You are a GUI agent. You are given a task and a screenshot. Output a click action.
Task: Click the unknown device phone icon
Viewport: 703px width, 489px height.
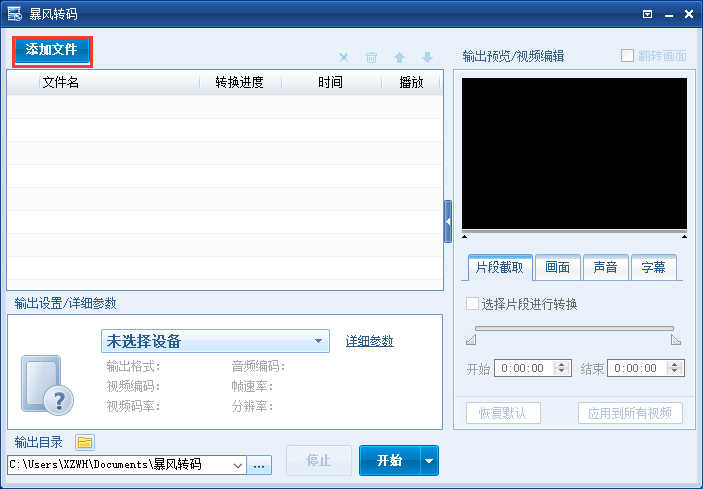click(47, 385)
